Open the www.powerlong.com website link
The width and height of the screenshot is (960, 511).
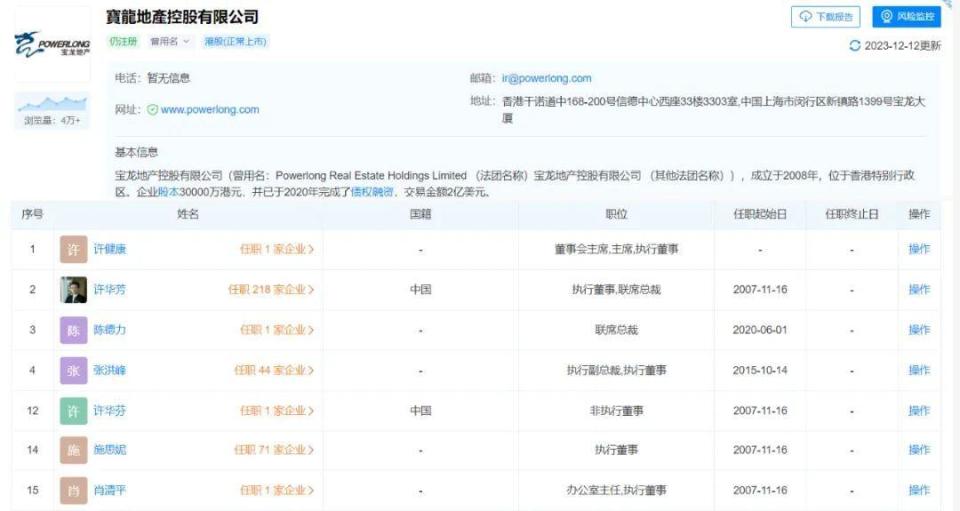[210, 110]
